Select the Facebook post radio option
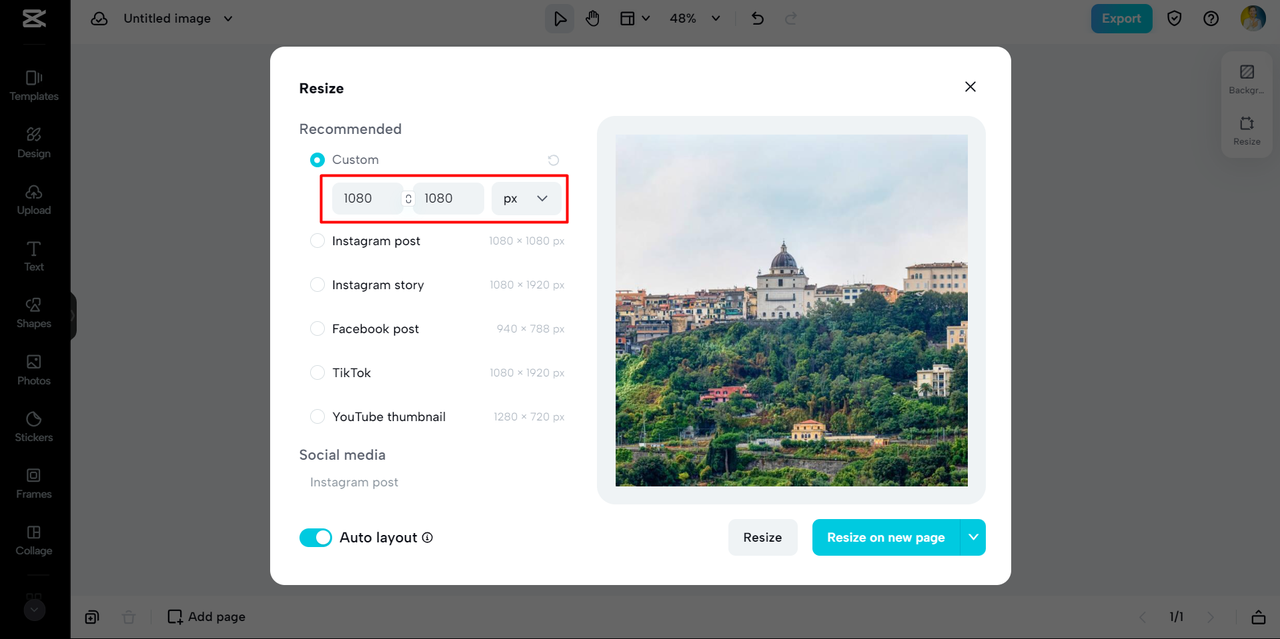 (x=317, y=329)
